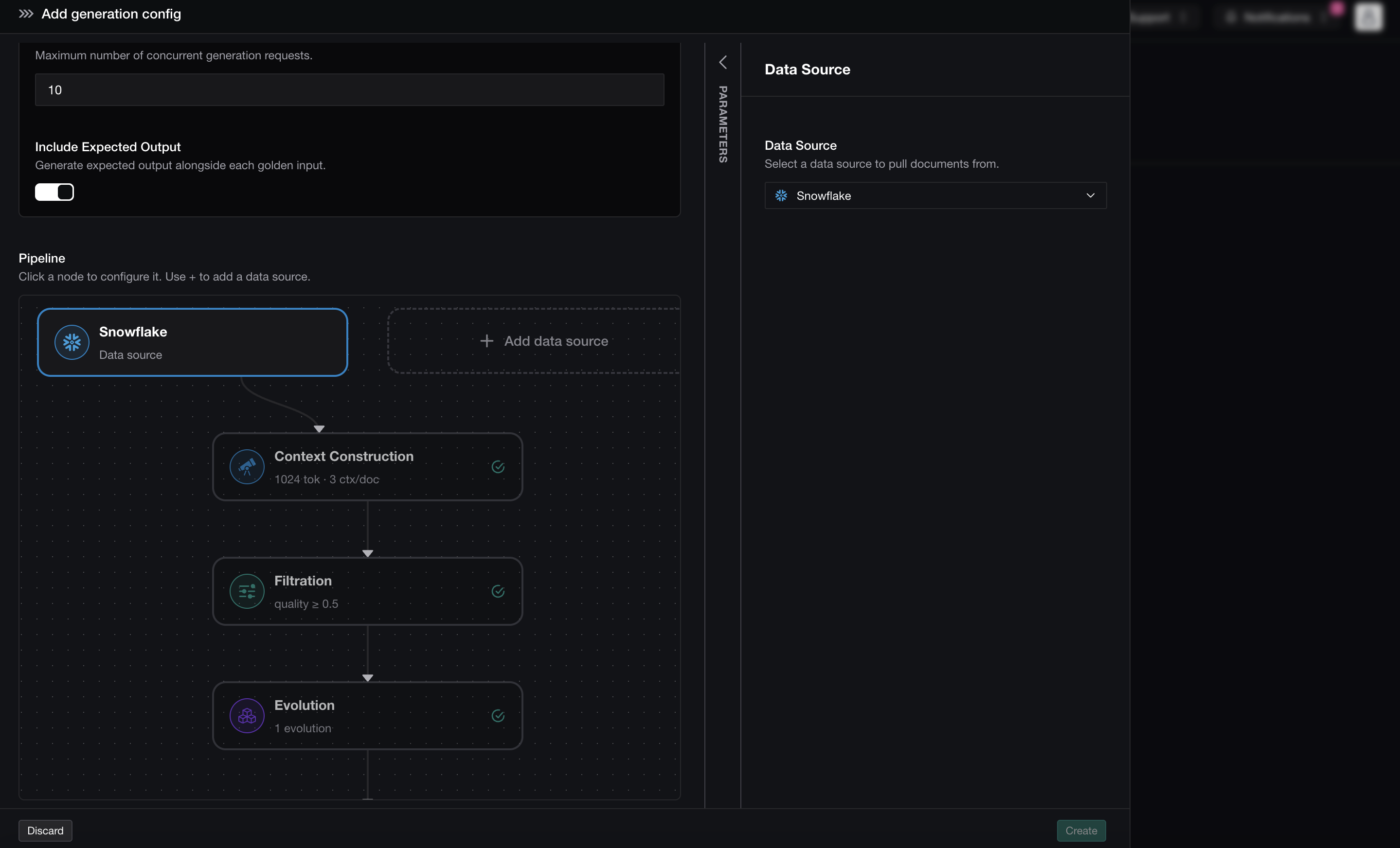The height and width of the screenshot is (848, 1400).
Task: Select the Context Construction node
Action: pos(367,467)
